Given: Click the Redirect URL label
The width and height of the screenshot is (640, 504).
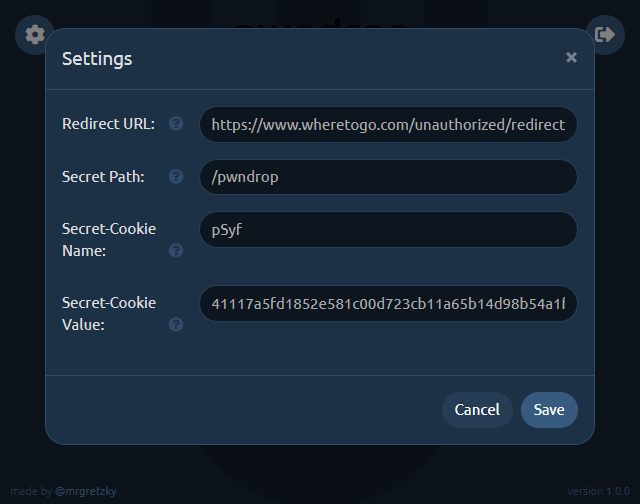Looking at the screenshot, I should click(109, 124).
